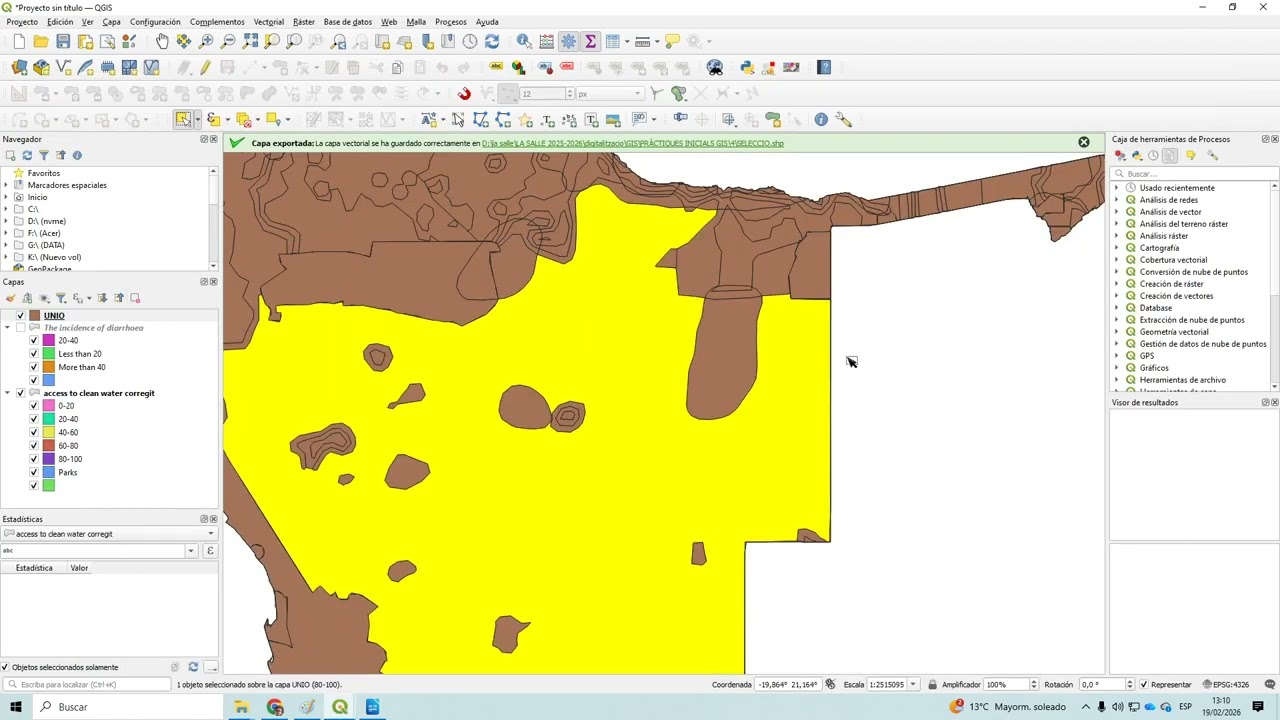Screen dimensions: 1280x720
Task: Click the orange 'More than 40' swatch
Action: 48,367
